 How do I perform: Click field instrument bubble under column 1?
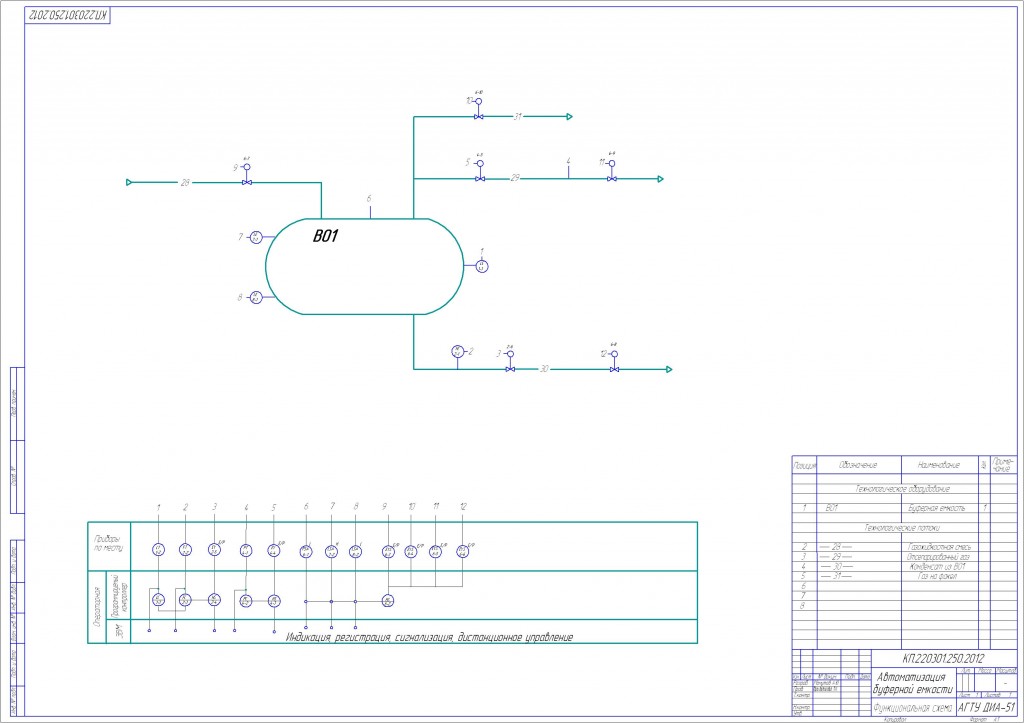158,550
